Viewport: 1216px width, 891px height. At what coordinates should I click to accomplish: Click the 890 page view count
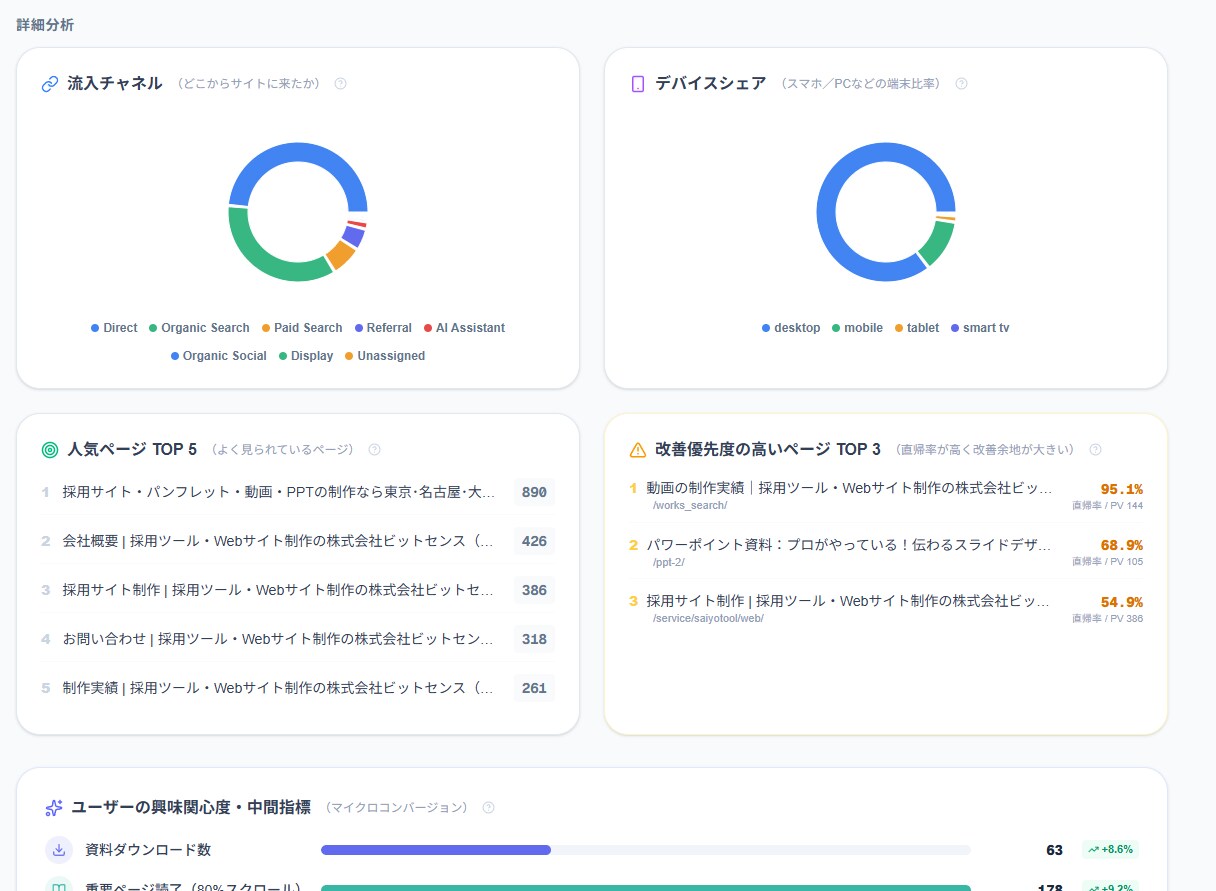coord(534,492)
